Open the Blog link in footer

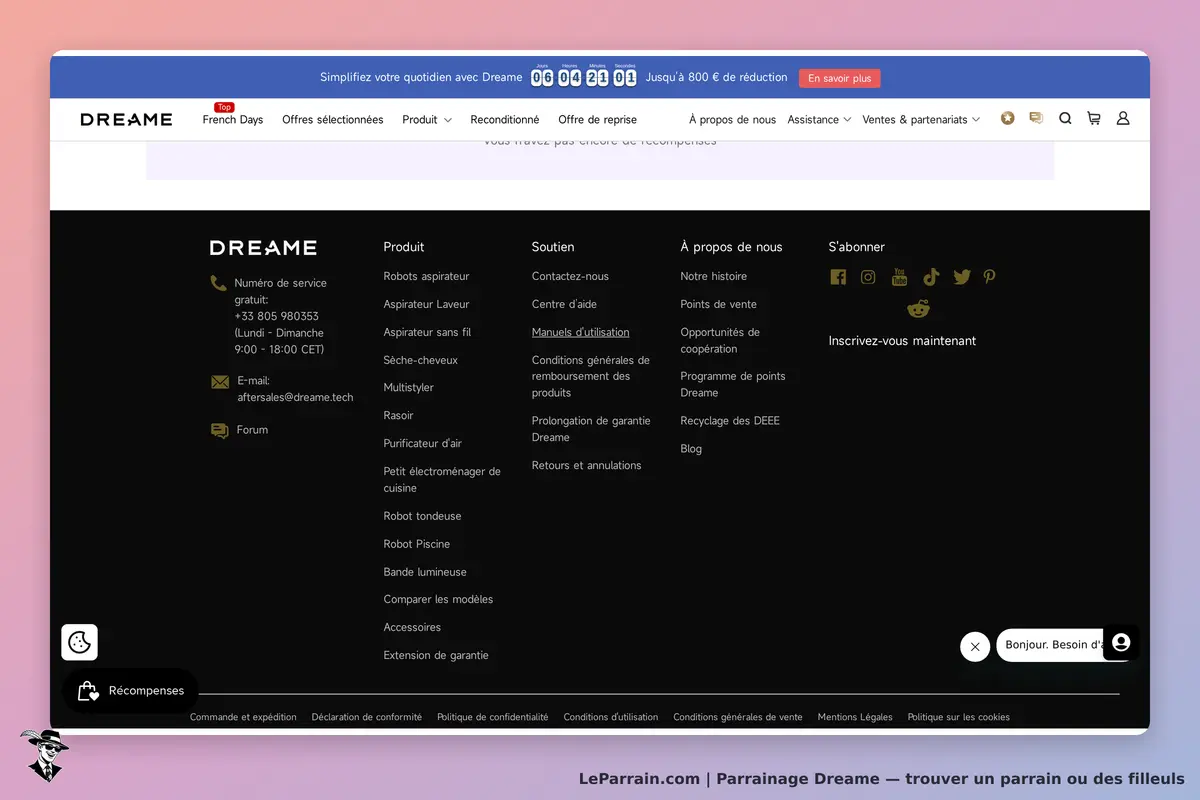click(x=691, y=449)
